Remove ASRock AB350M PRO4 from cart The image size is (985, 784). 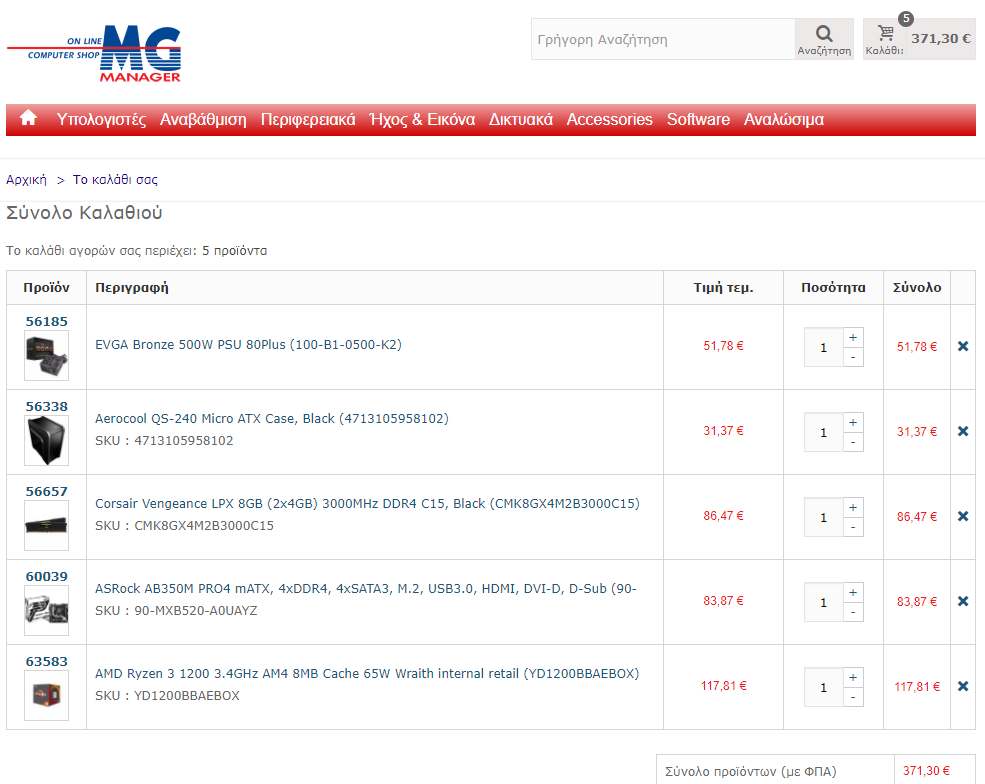(x=963, y=601)
